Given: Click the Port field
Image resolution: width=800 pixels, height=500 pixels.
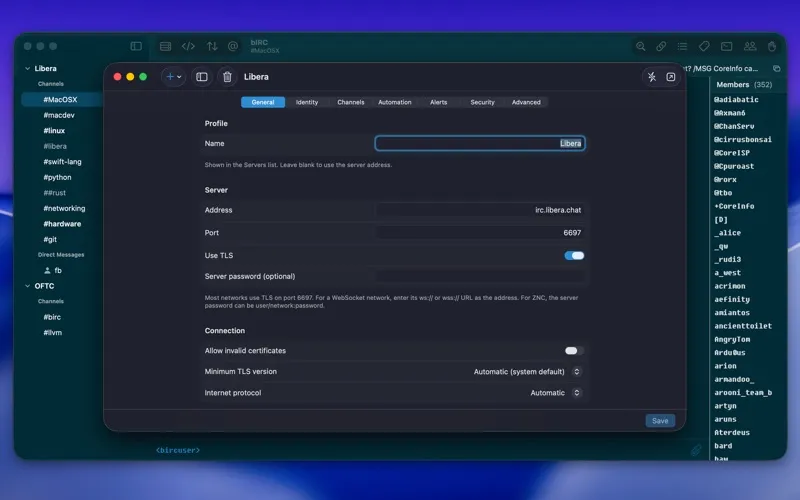Looking at the screenshot, I should (x=480, y=233).
